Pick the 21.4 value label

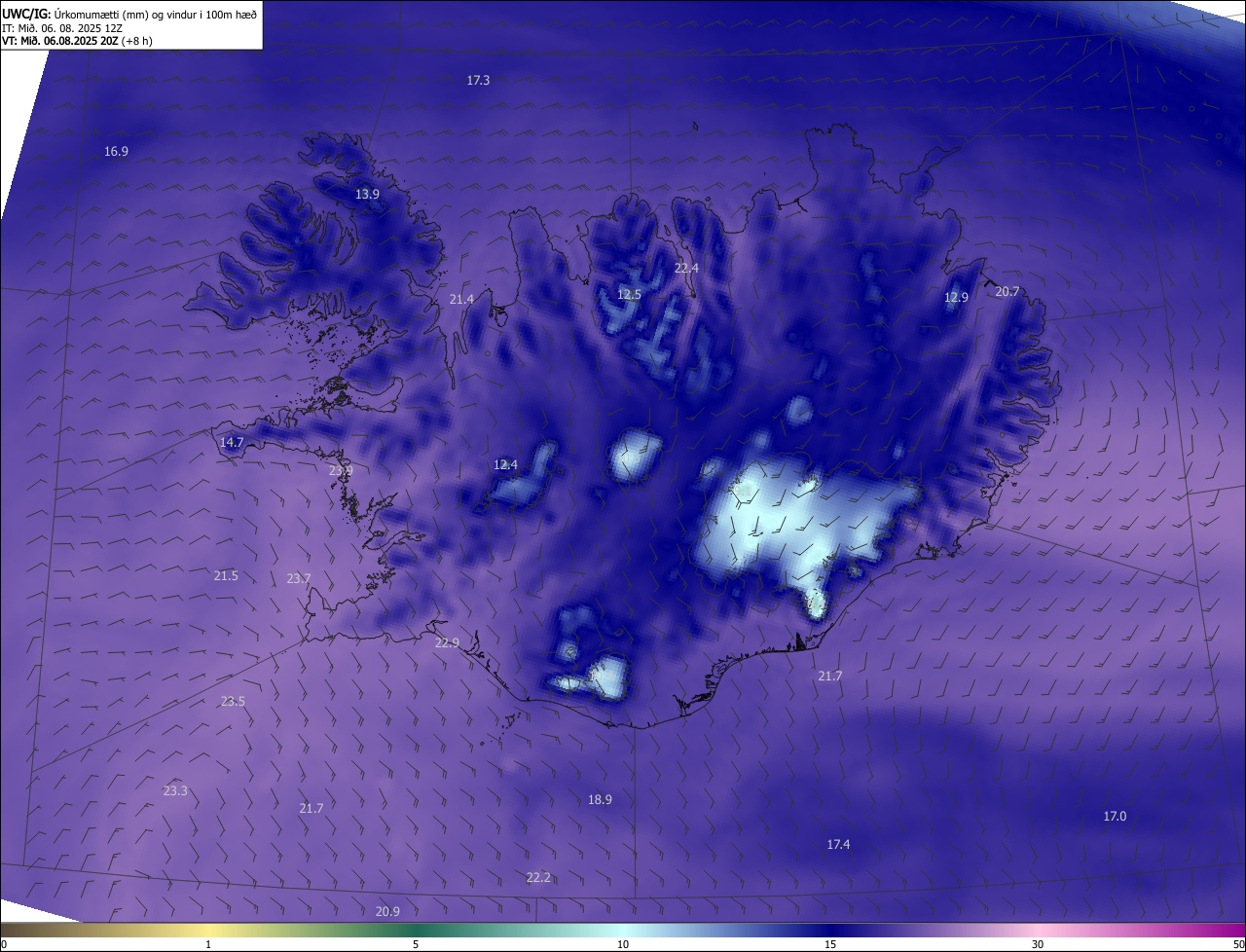[461, 299]
